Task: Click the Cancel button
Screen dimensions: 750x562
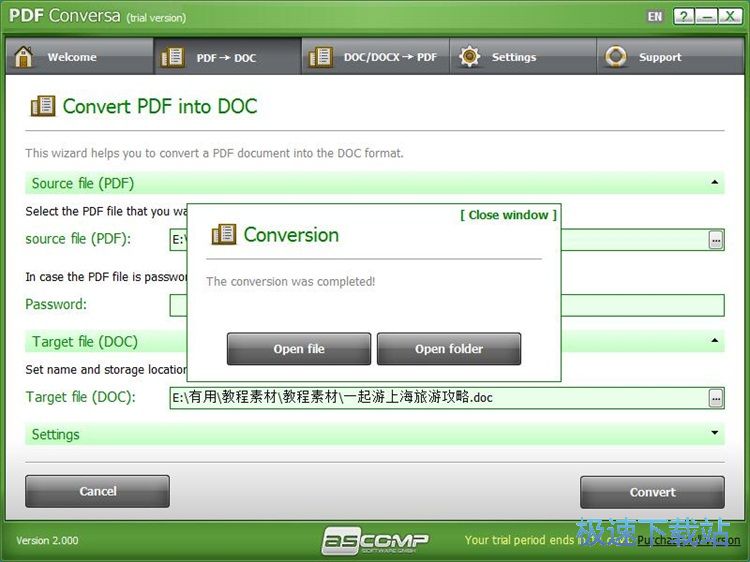Action: pyautogui.click(x=98, y=491)
